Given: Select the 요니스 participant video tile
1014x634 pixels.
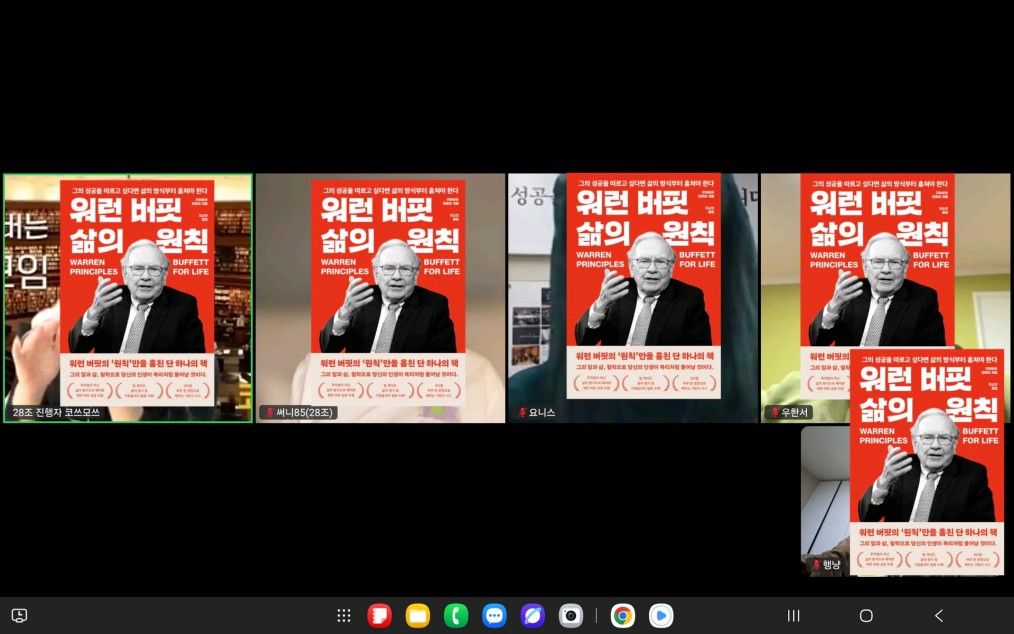Looking at the screenshot, I should (632, 298).
